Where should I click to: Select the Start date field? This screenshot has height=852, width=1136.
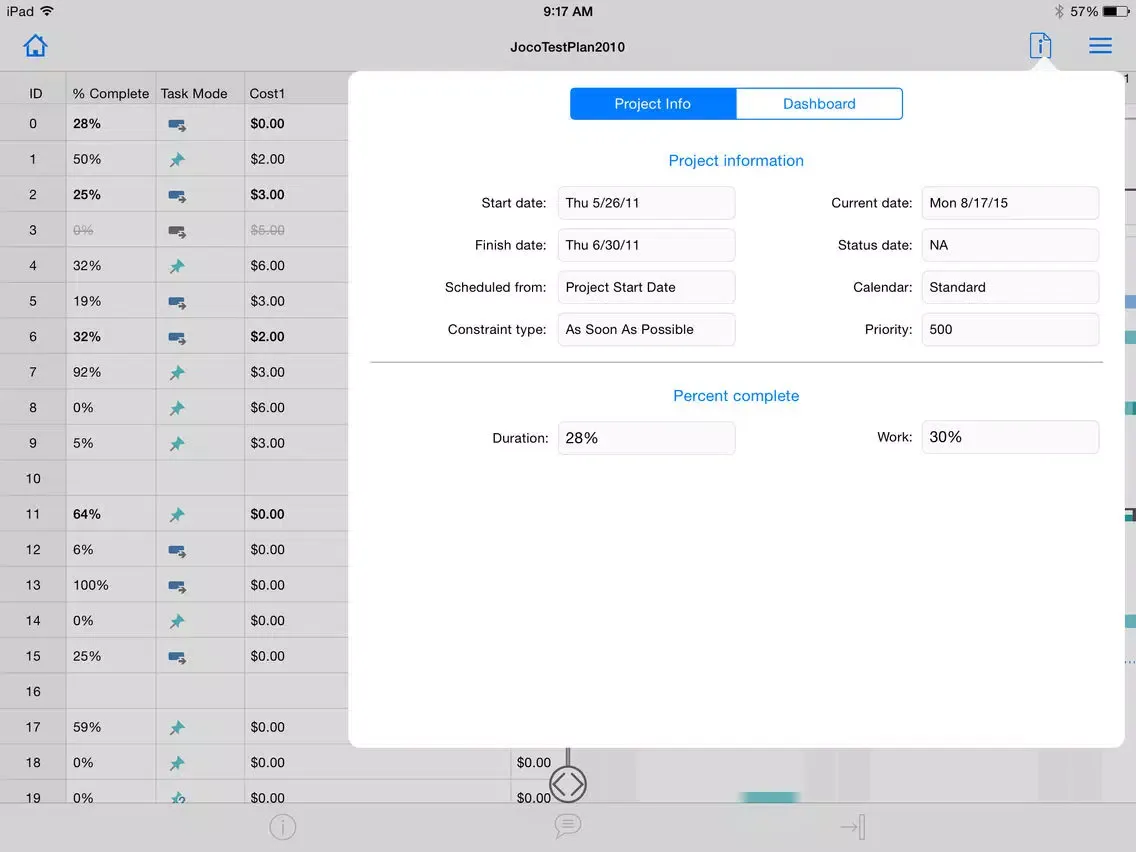point(646,203)
